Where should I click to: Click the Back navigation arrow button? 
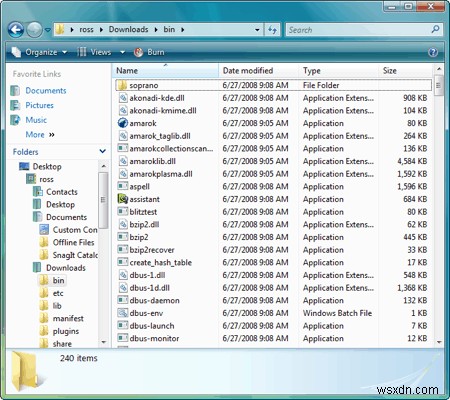(x=16, y=30)
